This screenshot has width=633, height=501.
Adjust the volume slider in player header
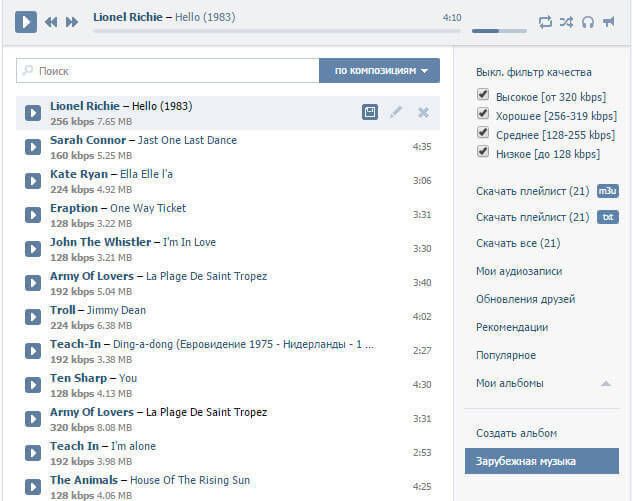tap(499, 31)
